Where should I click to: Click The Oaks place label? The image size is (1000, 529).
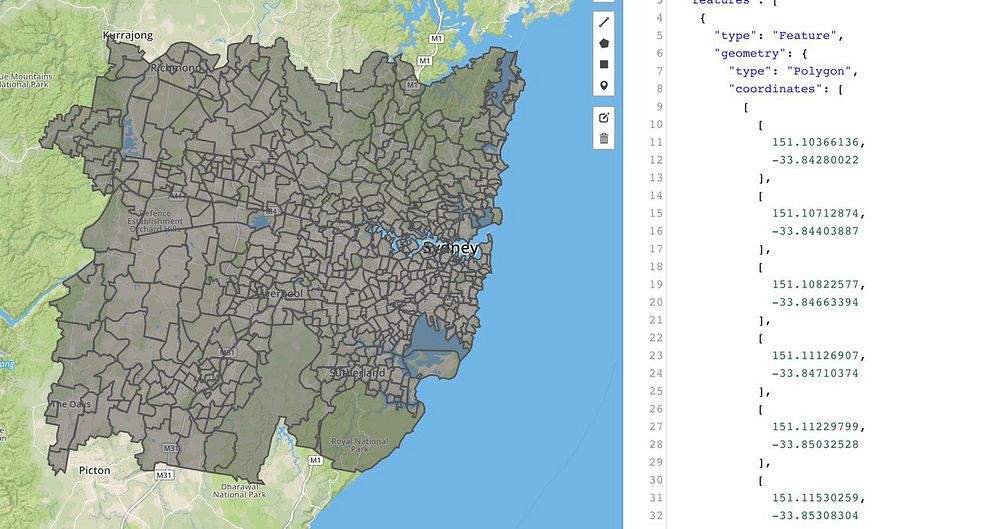point(71,404)
